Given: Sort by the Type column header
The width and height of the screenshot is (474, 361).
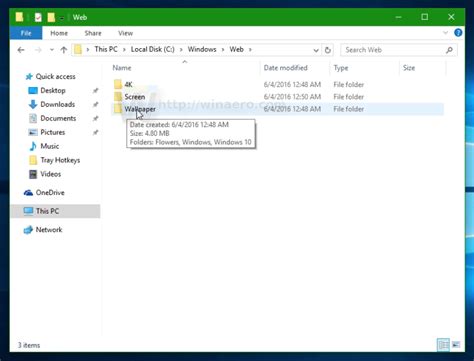Looking at the screenshot, I should point(341,68).
